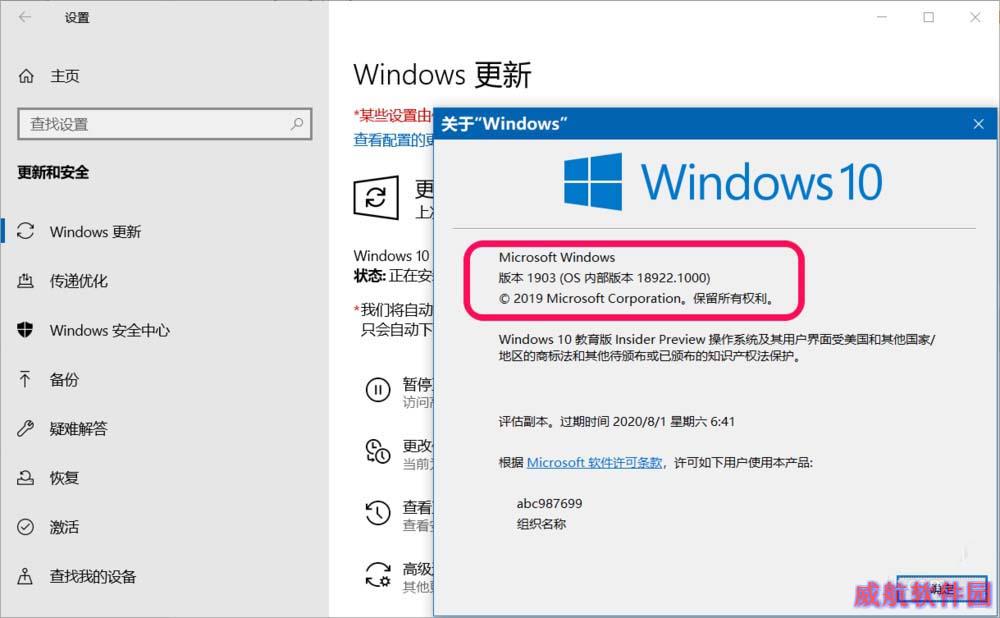Click the 备份 upload arrow icon
Image resolution: width=1000 pixels, height=618 pixels.
tap(25, 379)
